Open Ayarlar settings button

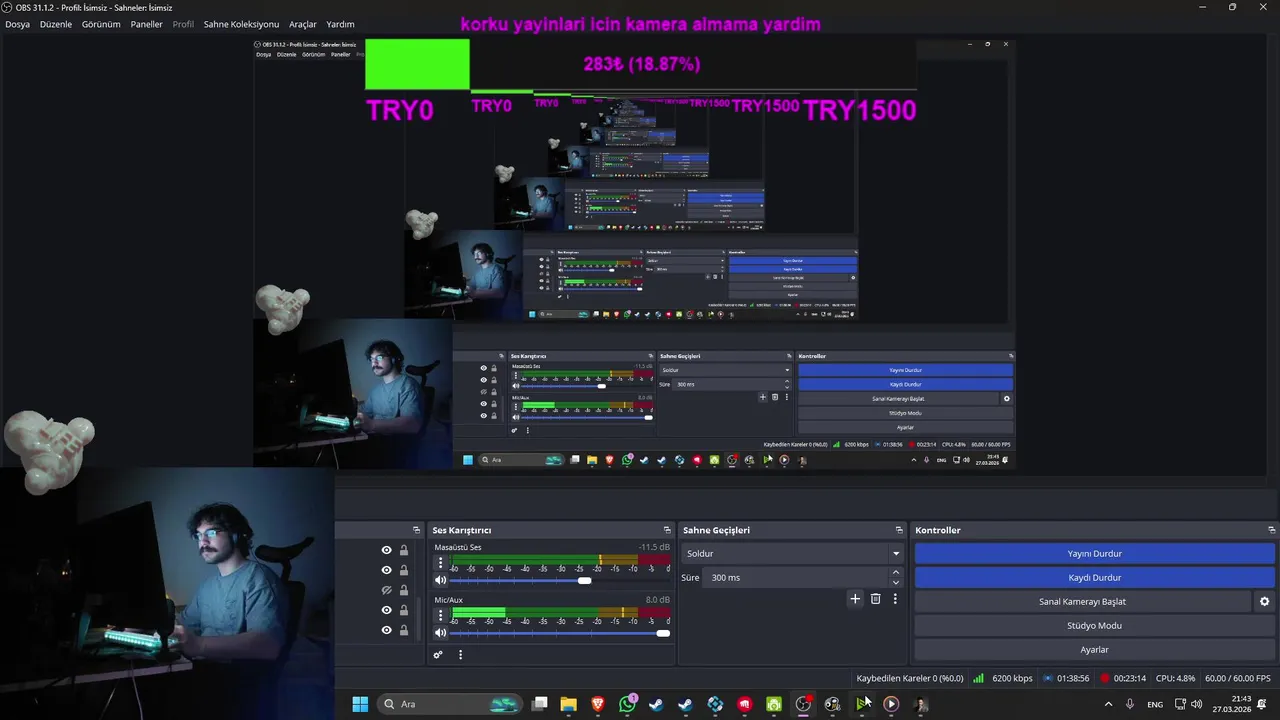click(x=1094, y=649)
